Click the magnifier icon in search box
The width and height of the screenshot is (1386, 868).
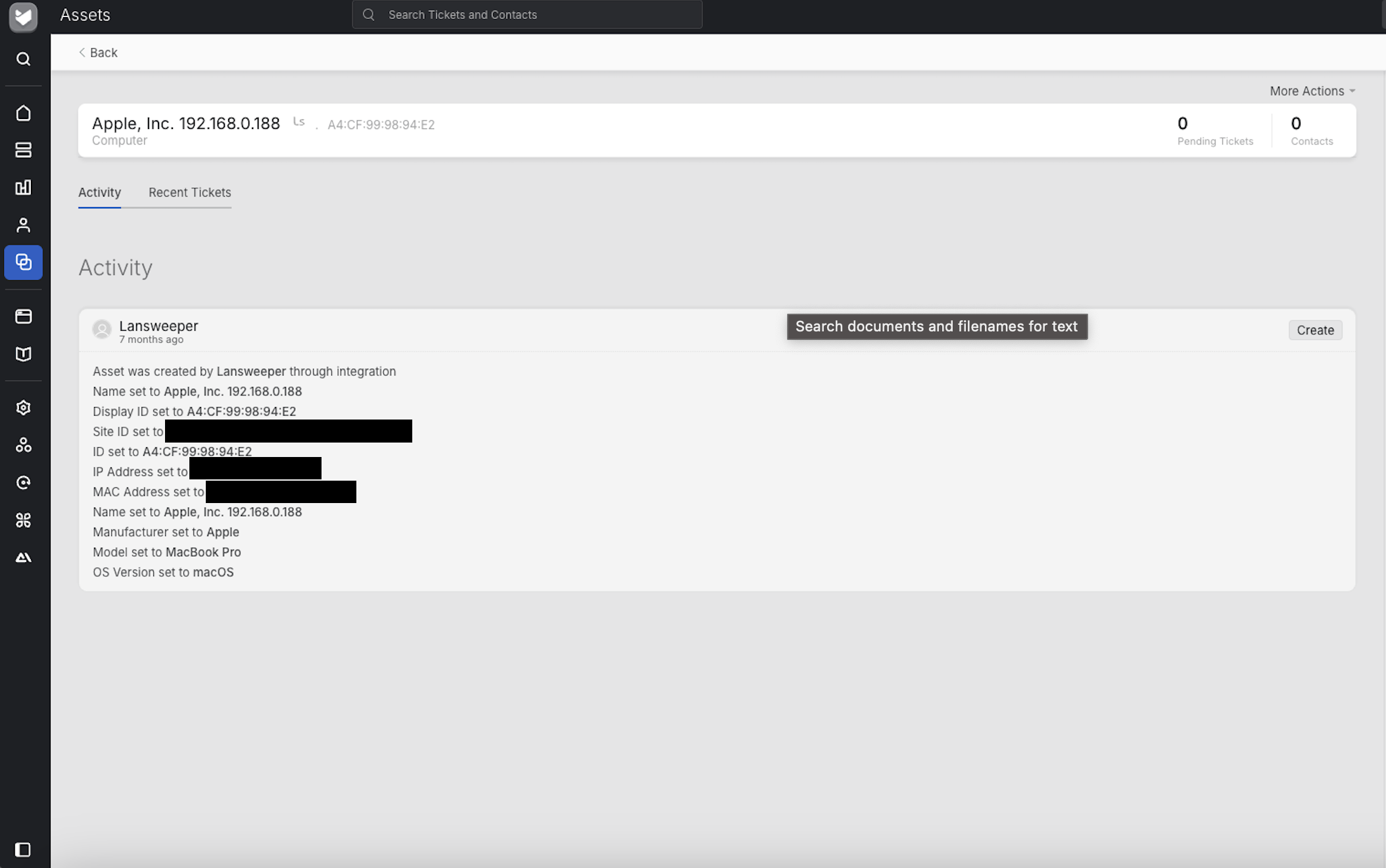pos(369,14)
